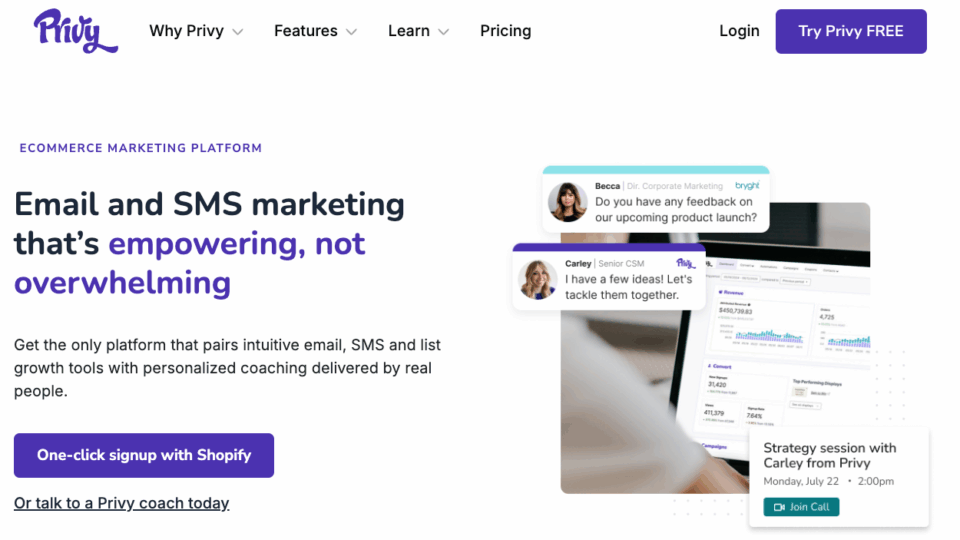The height and width of the screenshot is (540, 960).
Task: Go to the Pricing page
Action: 506,31
